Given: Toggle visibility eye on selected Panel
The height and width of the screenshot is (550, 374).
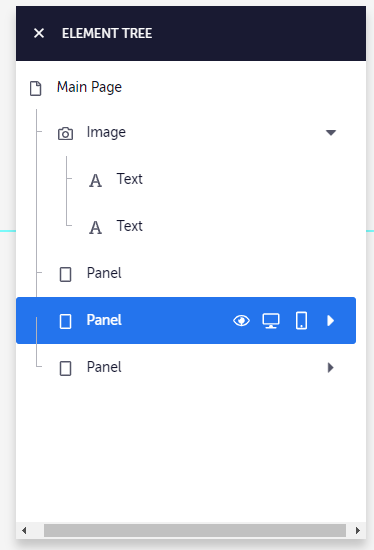Looking at the screenshot, I should pos(241,321).
